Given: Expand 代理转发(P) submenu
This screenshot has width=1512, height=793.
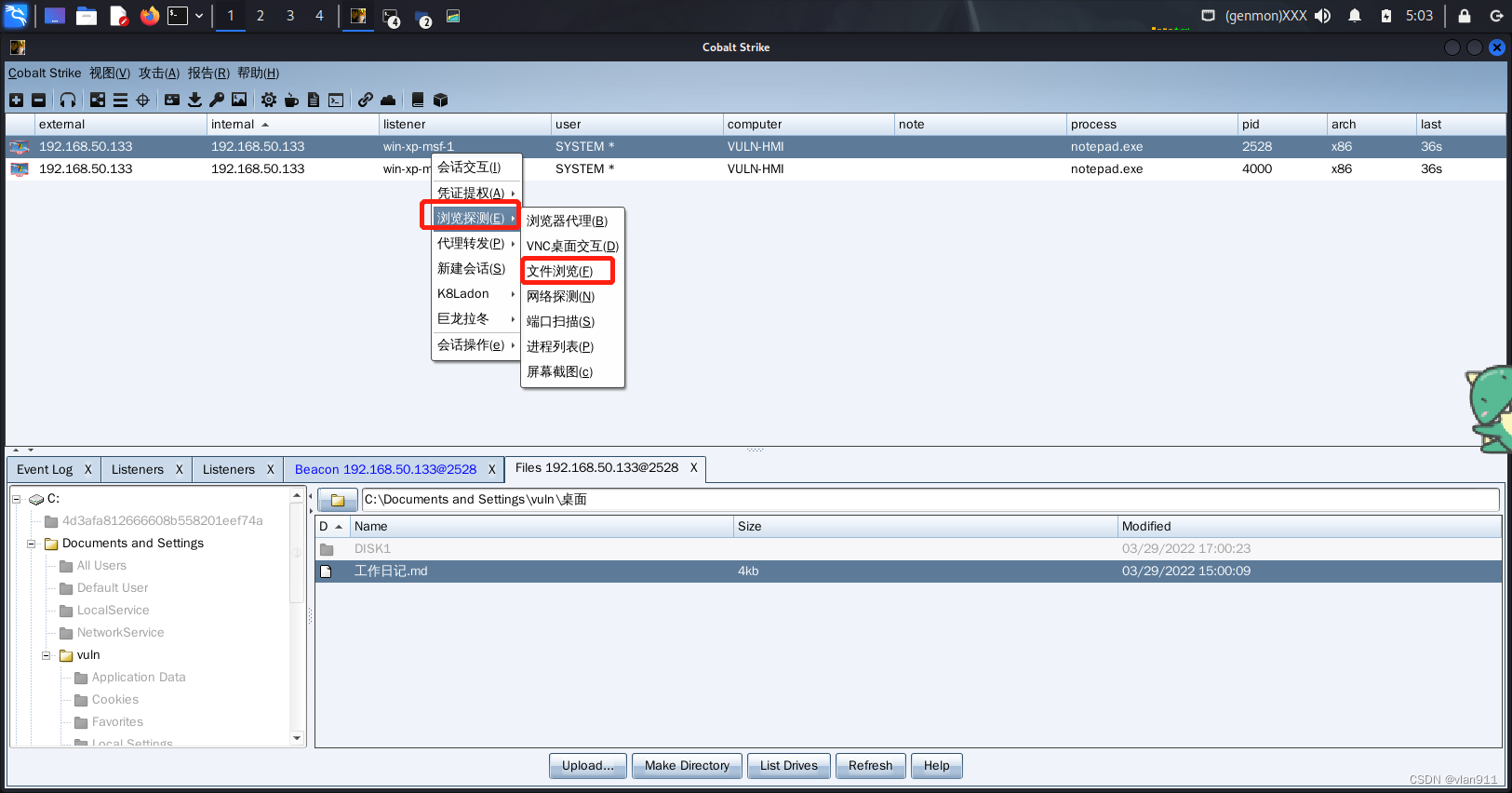Looking at the screenshot, I should tap(475, 243).
